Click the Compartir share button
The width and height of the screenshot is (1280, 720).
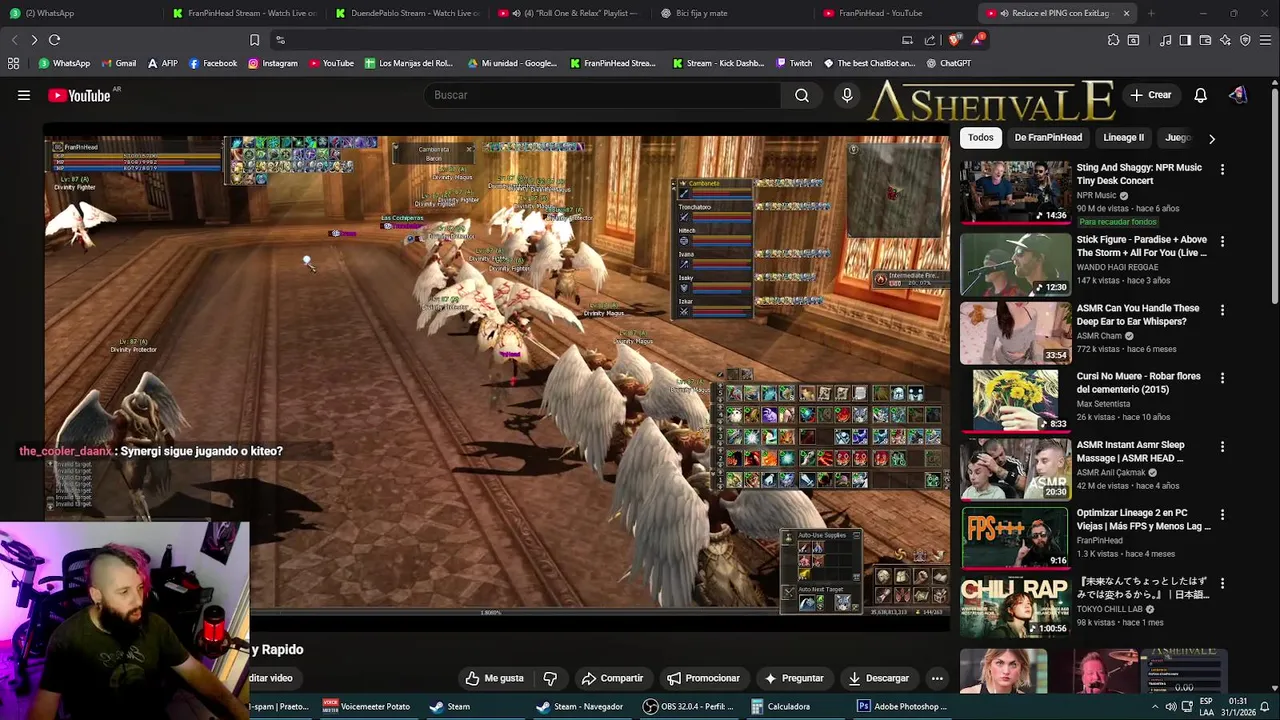pyautogui.click(x=613, y=678)
